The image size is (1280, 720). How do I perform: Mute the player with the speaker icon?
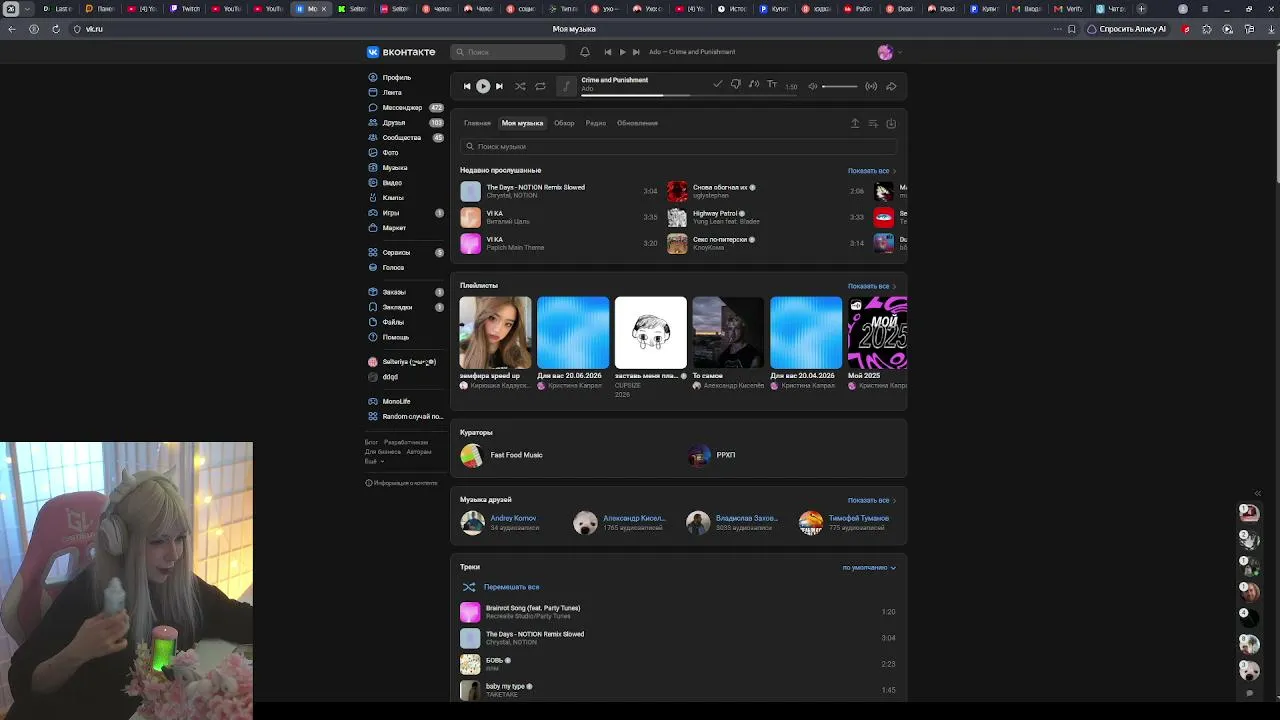813,86
